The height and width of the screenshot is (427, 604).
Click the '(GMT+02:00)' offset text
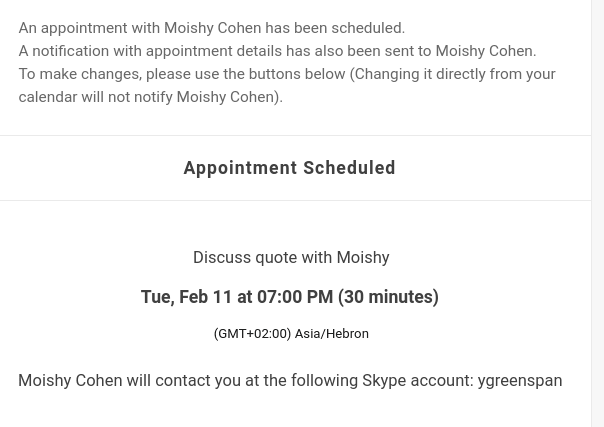click(252, 333)
